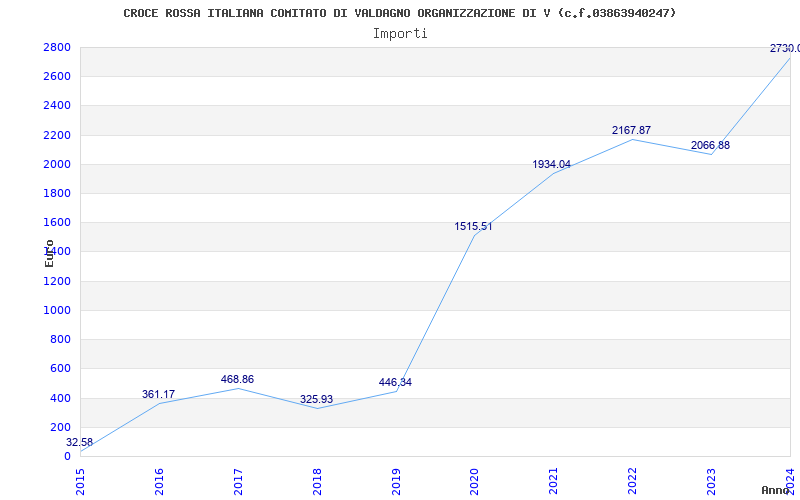Click y-axis value 1200
This screenshot has height=500, width=800.
click(57, 281)
